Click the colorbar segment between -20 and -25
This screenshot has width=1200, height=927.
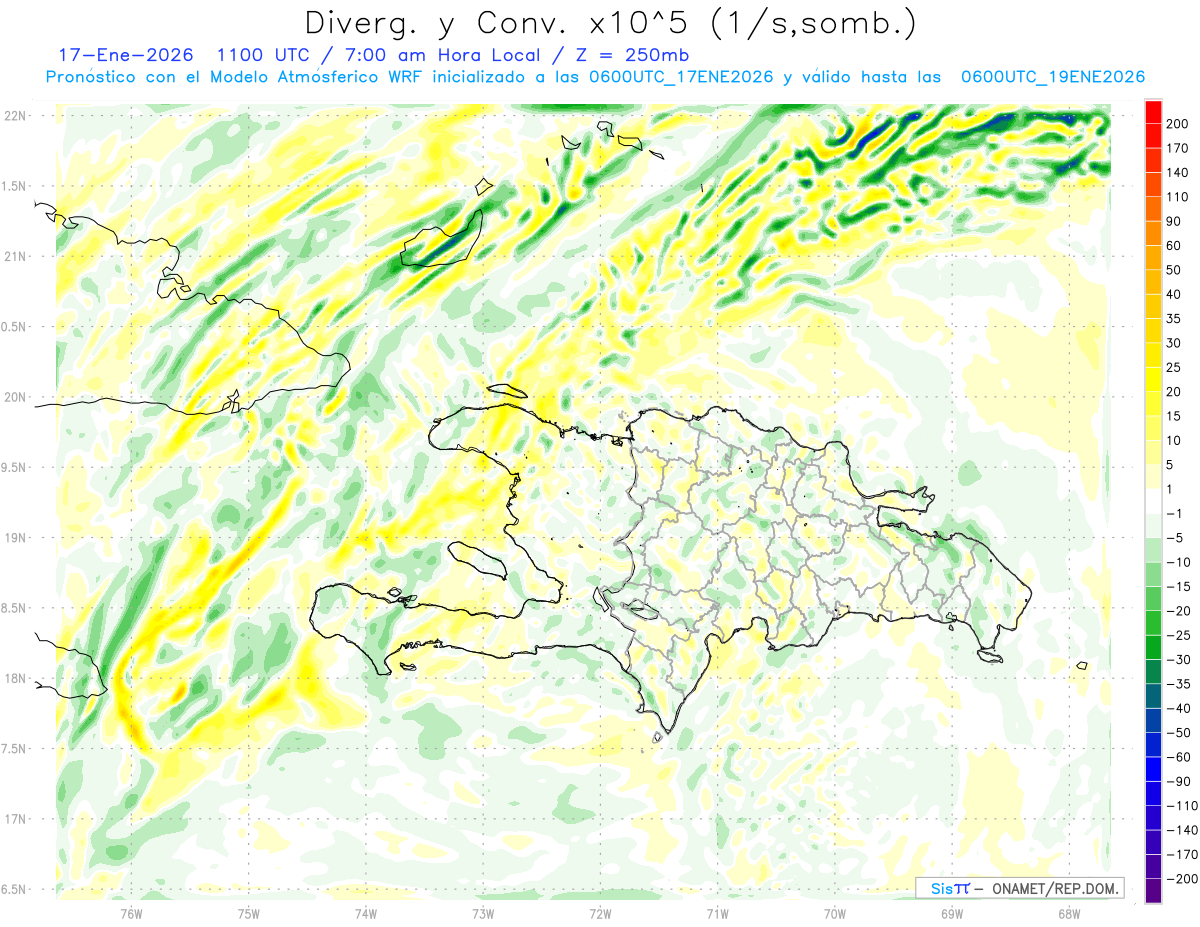click(x=1153, y=623)
